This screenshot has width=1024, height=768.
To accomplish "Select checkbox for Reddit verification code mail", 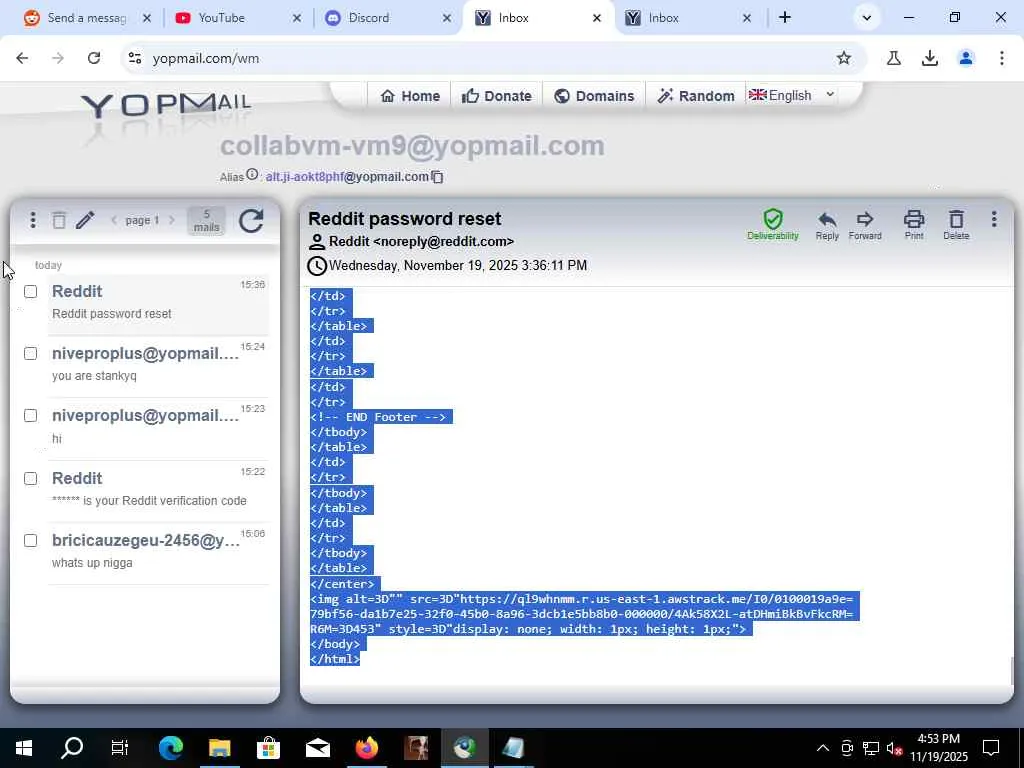I will pyautogui.click(x=31, y=478).
